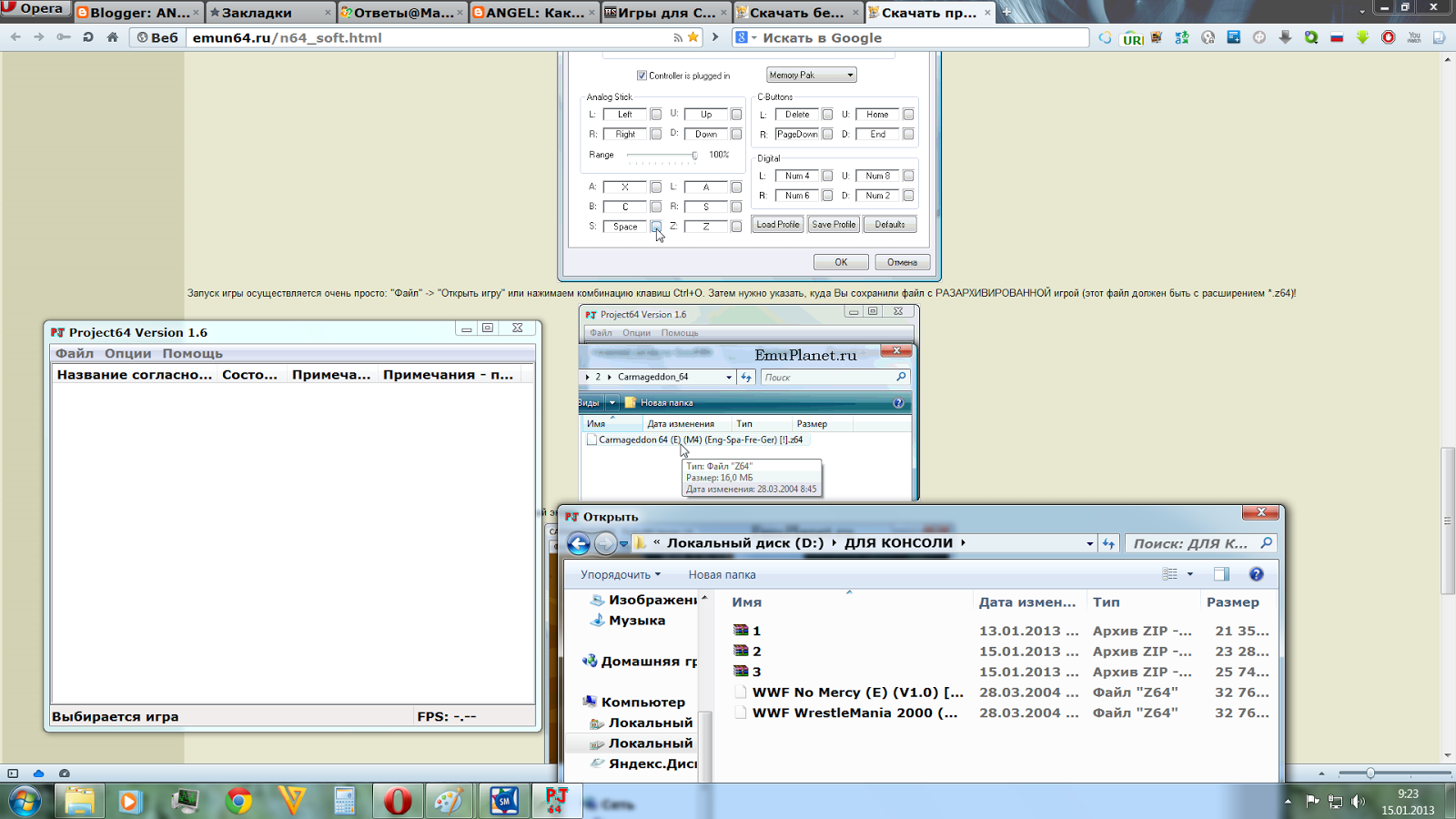Click the Opera page vertical scrollbar

tap(1448, 521)
